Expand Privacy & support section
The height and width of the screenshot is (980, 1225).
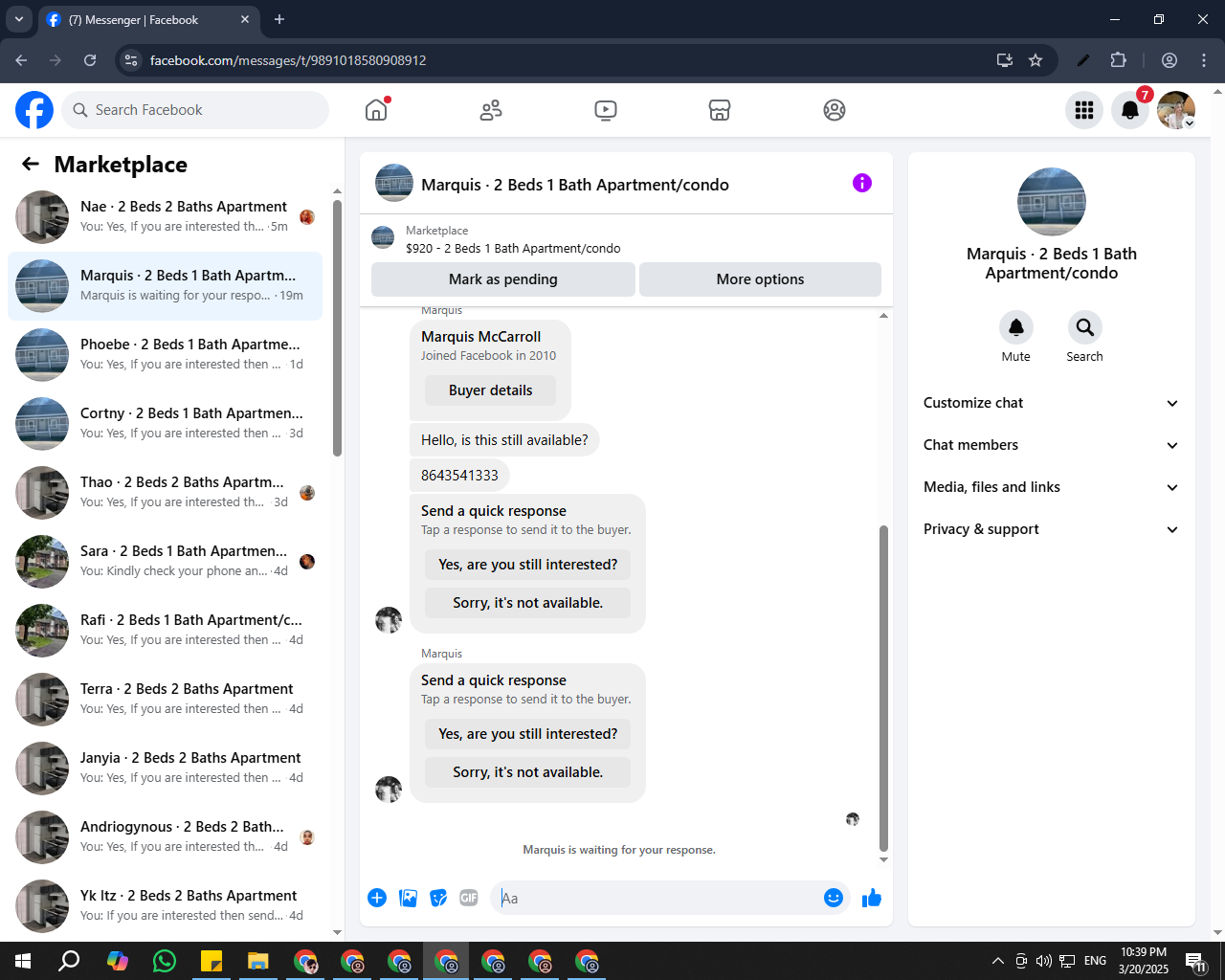click(x=1051, y=529)
